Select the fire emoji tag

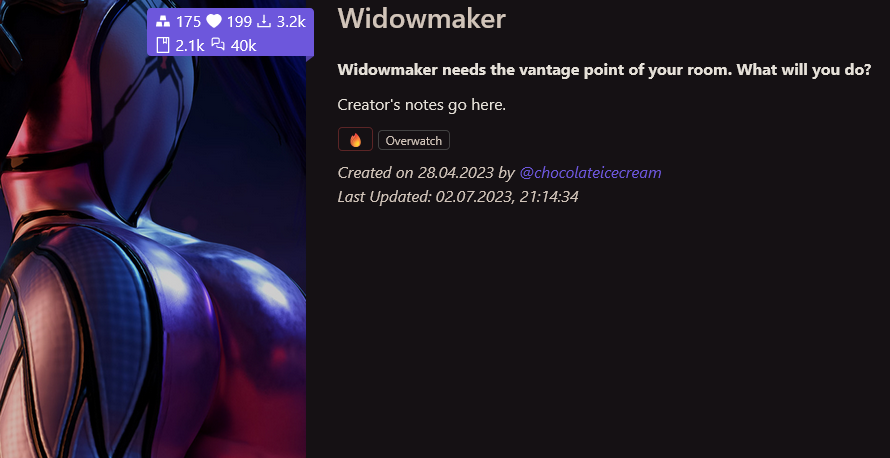coord(355,140)
